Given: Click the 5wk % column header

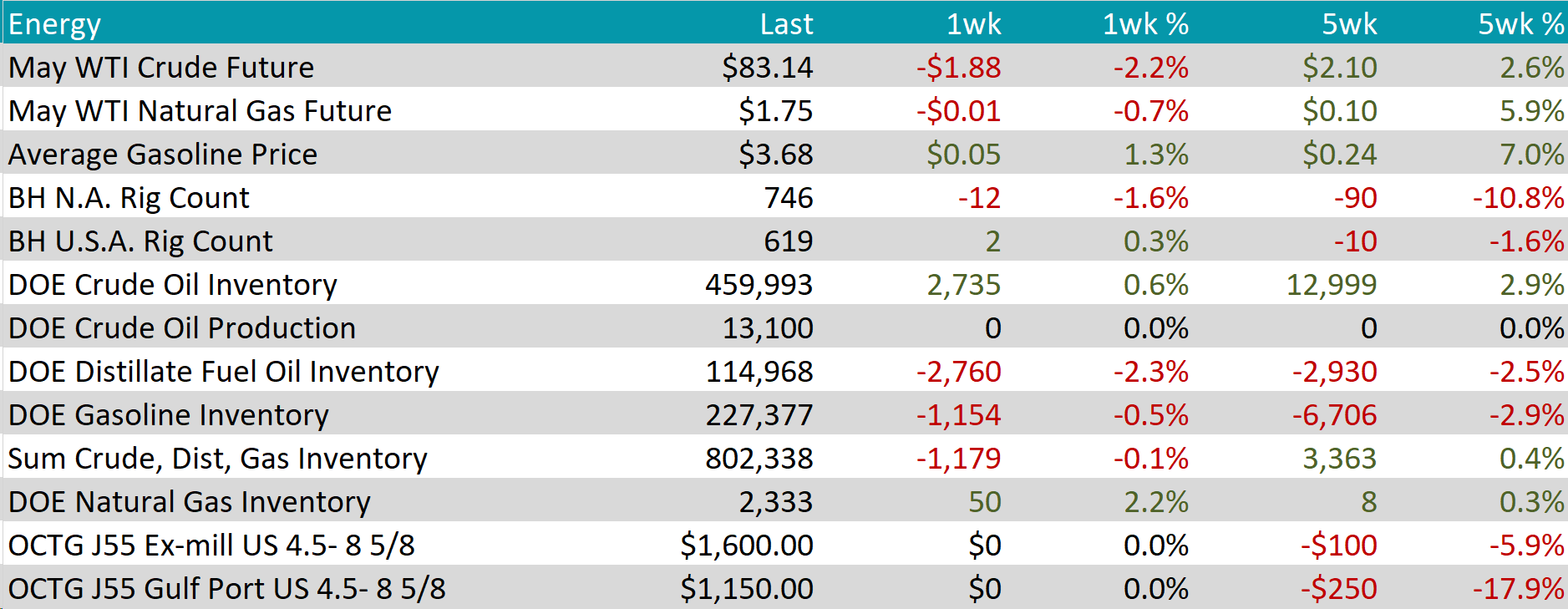Looking at the screenshot, I should click(1520, 24).
